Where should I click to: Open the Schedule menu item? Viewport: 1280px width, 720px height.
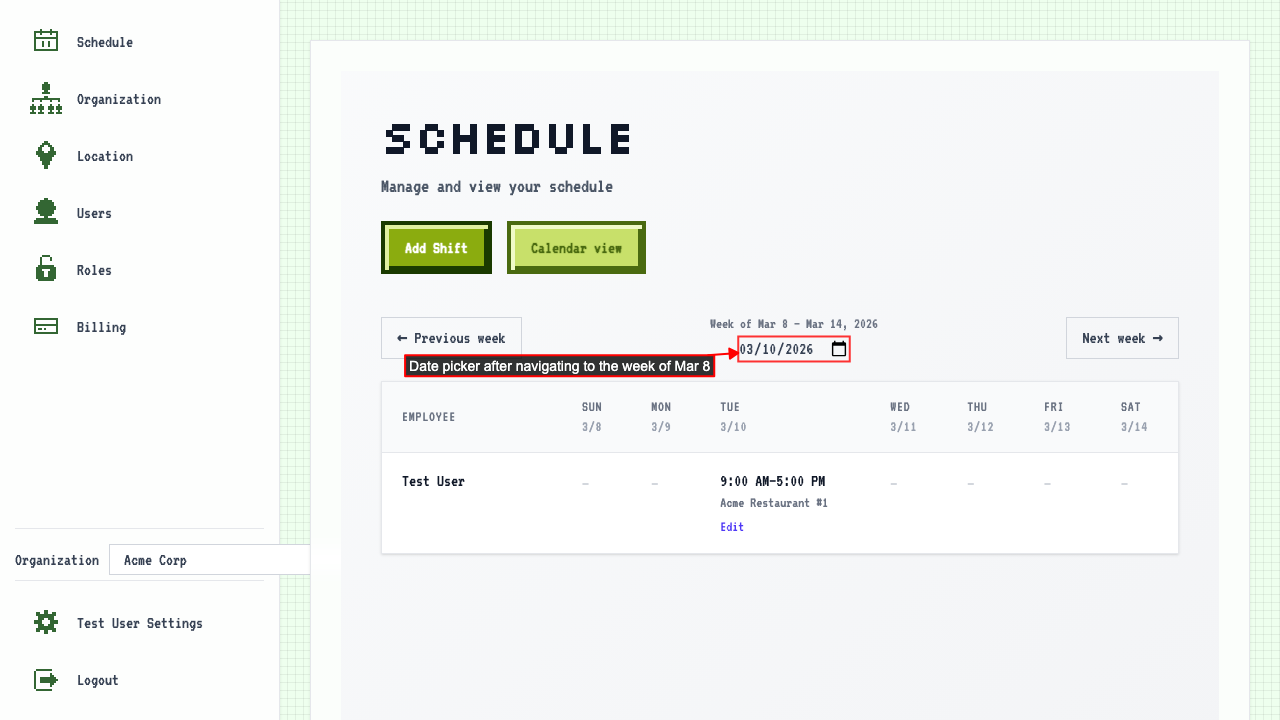(105, 42)
